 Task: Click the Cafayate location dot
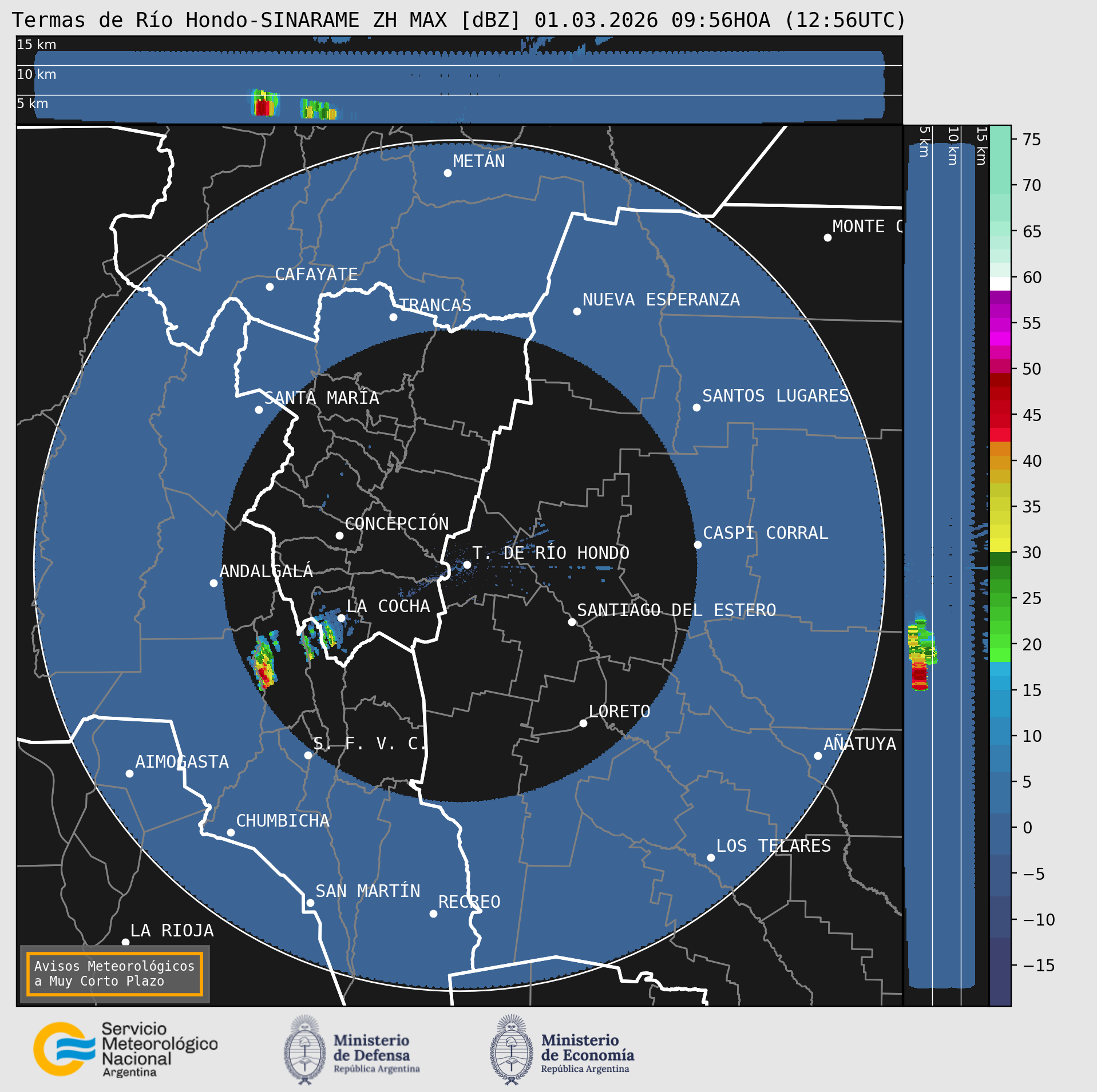(x=270, y=287)
